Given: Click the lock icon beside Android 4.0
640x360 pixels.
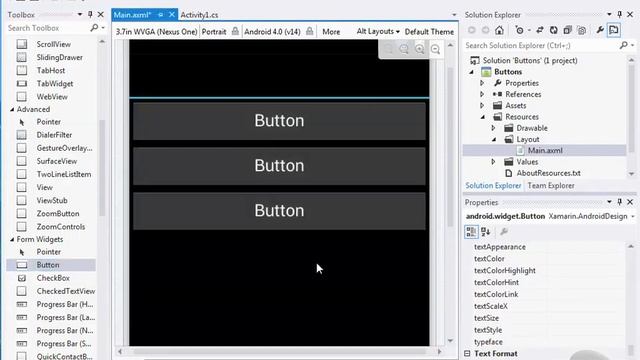Looking at the screenshot, I should point(310,31).
